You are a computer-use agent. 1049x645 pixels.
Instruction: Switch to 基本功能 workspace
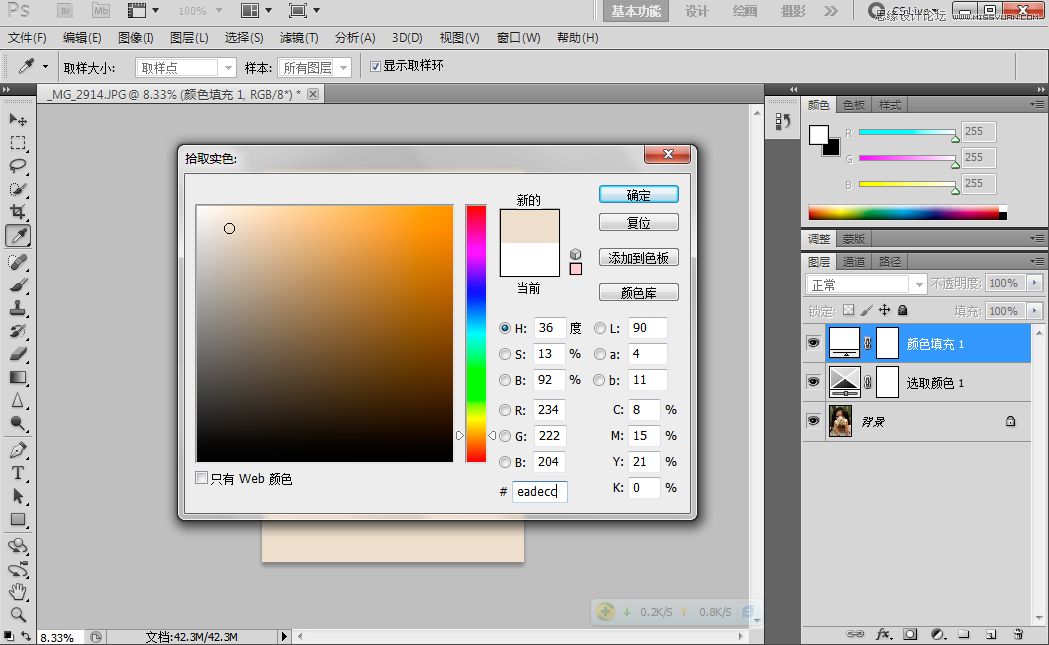pos(636,11)
